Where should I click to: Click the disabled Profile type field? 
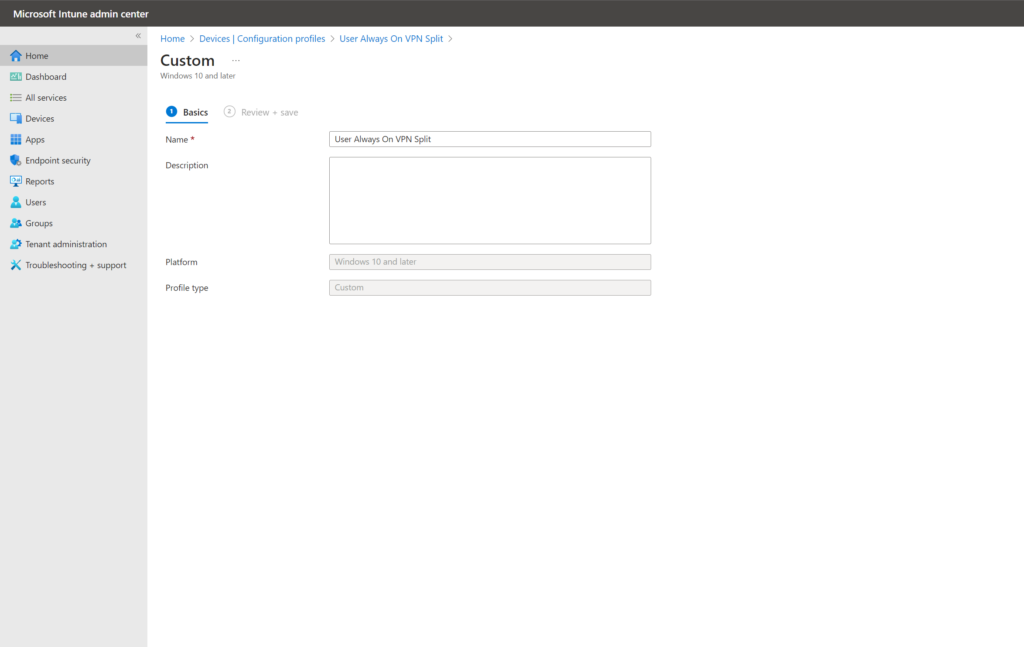click(490, 287)
